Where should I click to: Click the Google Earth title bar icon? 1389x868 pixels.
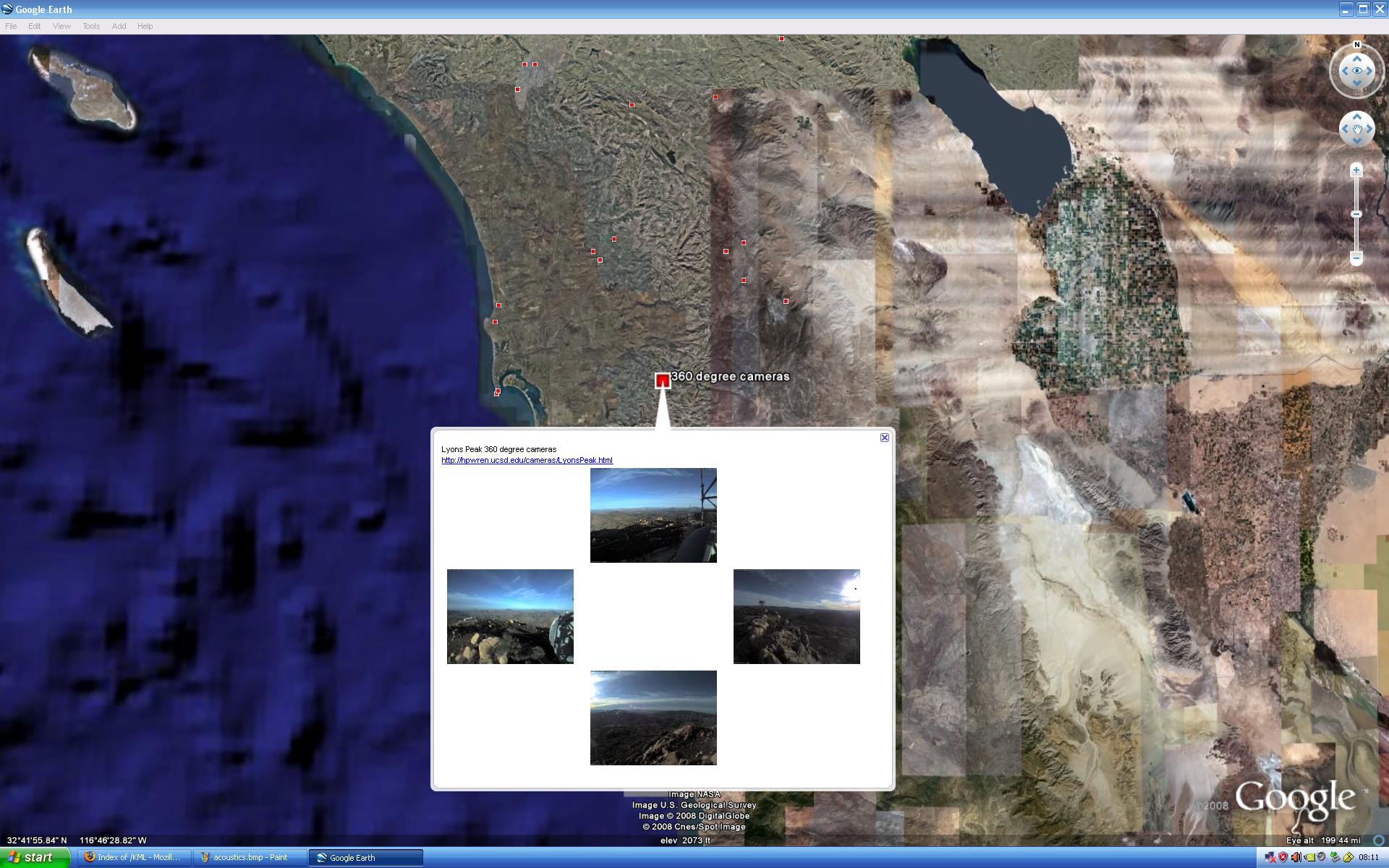7,9
